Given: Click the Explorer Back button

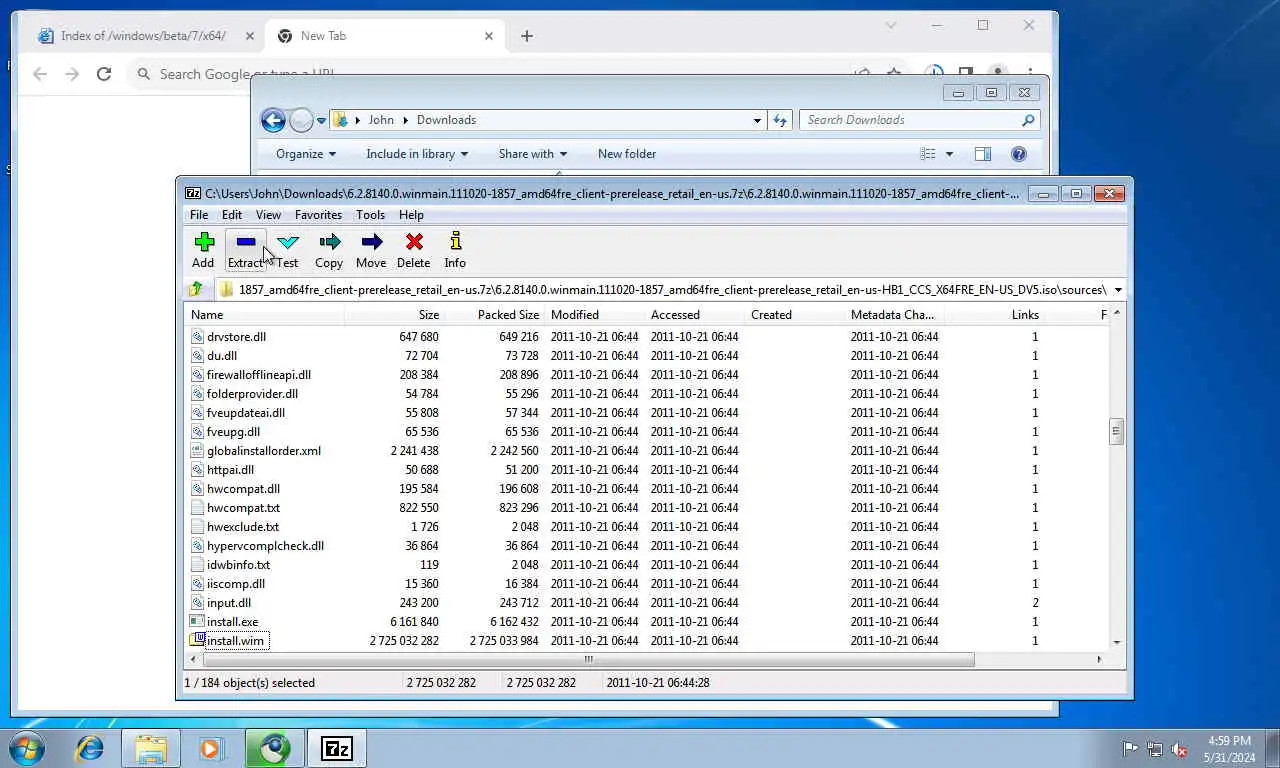Looking at the screenshot, I should [x=273, y=121].
